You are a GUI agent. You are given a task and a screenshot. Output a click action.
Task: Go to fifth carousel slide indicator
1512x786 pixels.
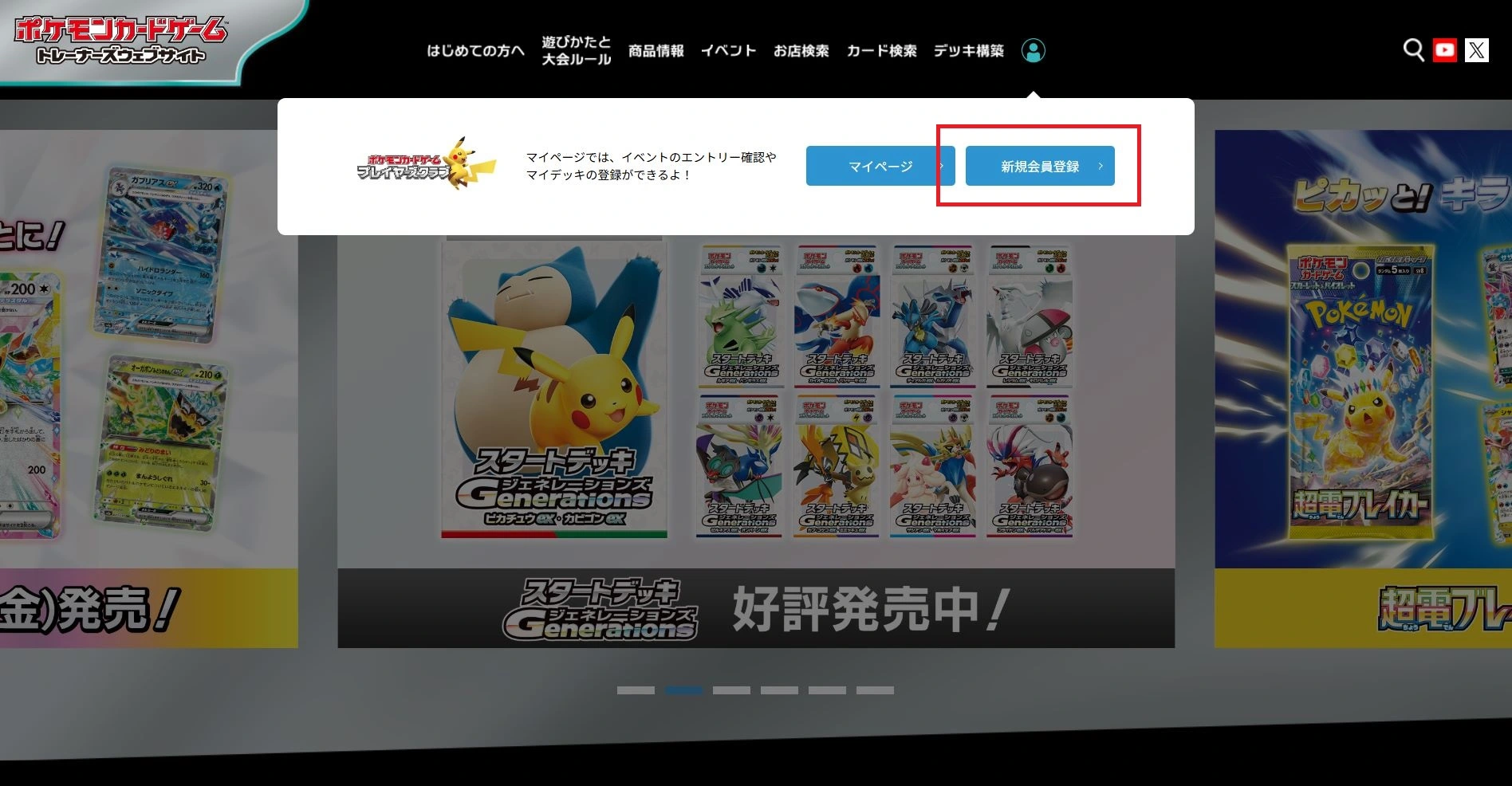pos(827,690)
